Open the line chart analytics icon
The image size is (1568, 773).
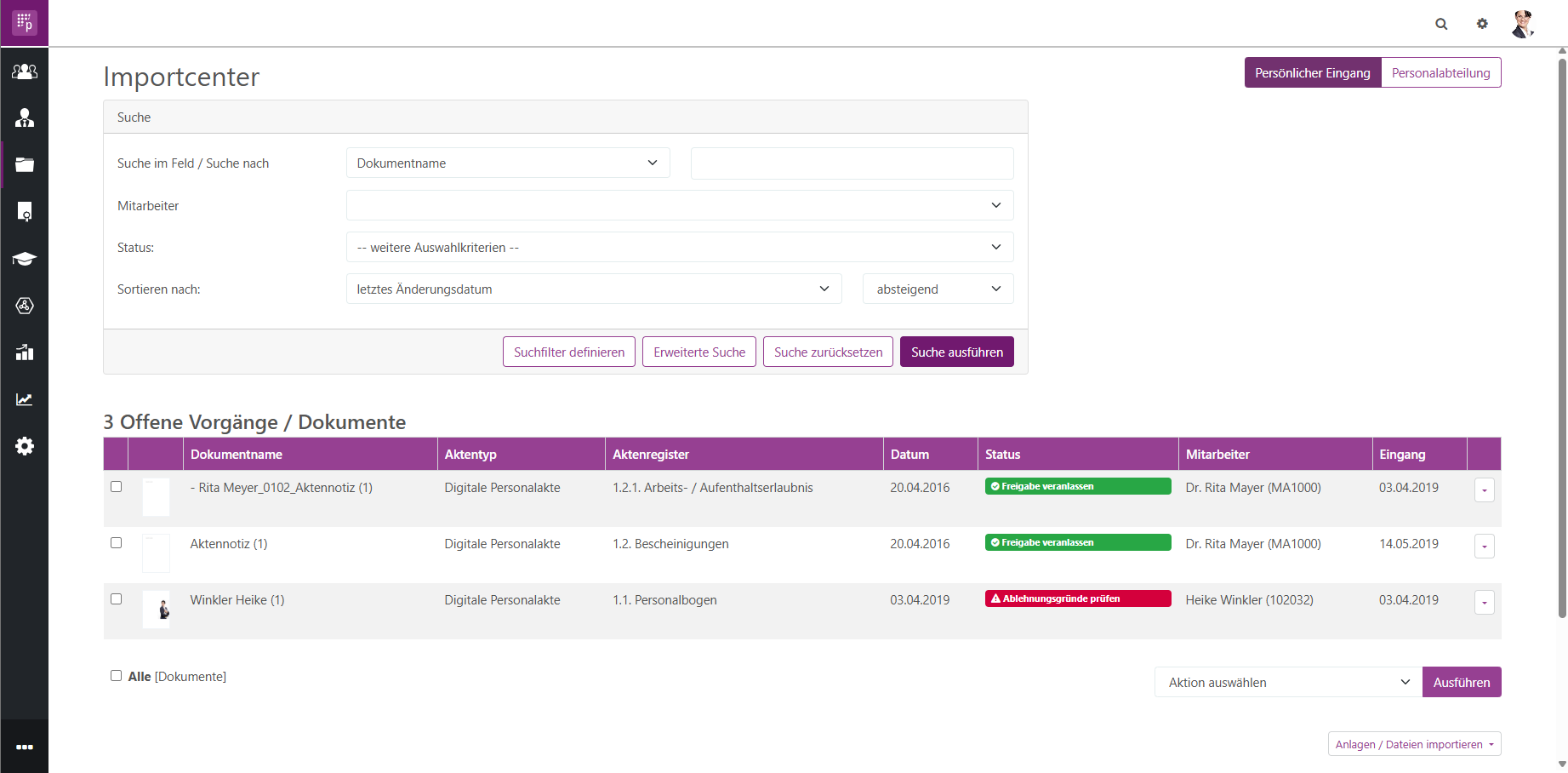tap(25, 399)
